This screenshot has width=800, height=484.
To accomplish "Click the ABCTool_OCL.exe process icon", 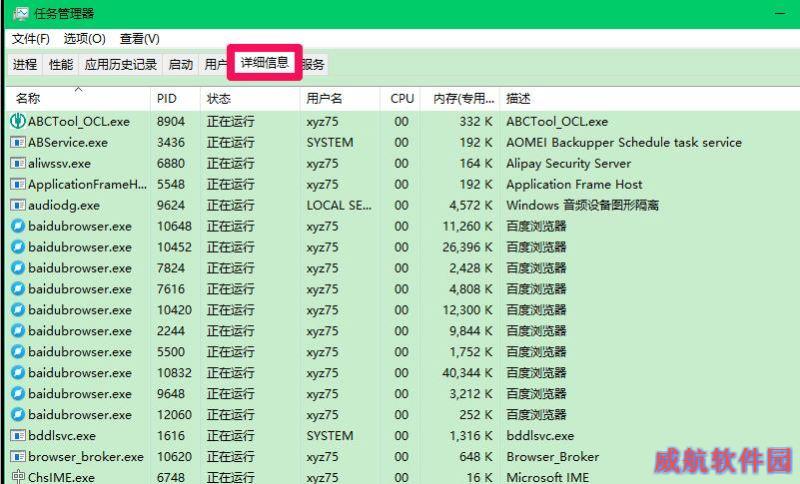I will coord(18,121).
